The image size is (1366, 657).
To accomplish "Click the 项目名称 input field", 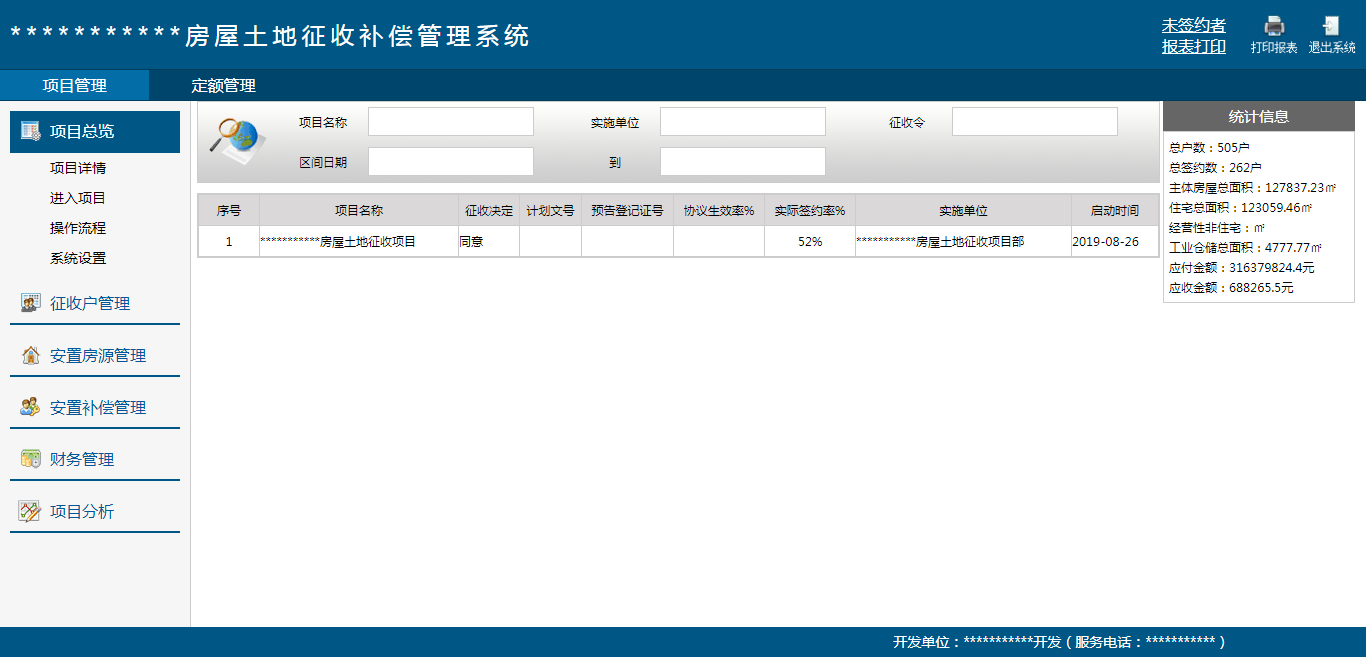I will tap(450, 120).
